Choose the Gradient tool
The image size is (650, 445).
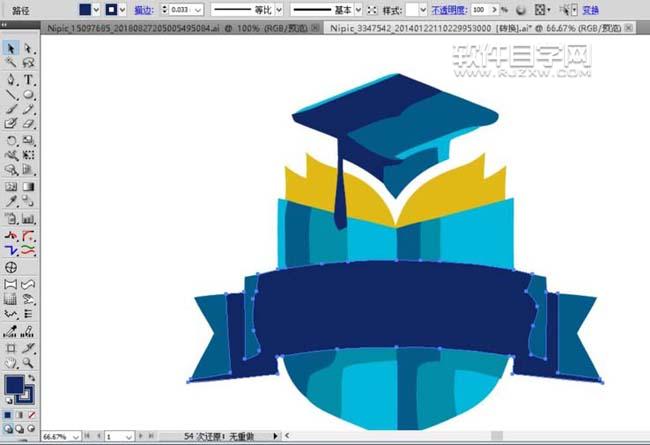click(28, 187)
